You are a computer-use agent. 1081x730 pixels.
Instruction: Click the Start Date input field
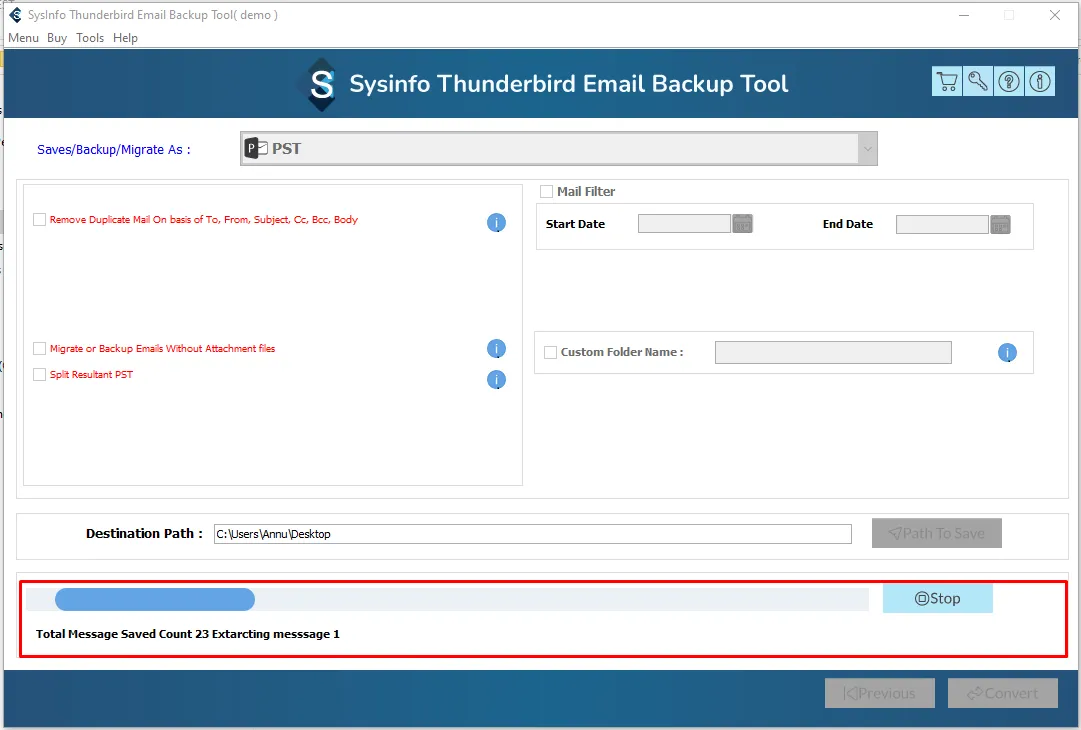pyautogui.click(x=684, y=223)
